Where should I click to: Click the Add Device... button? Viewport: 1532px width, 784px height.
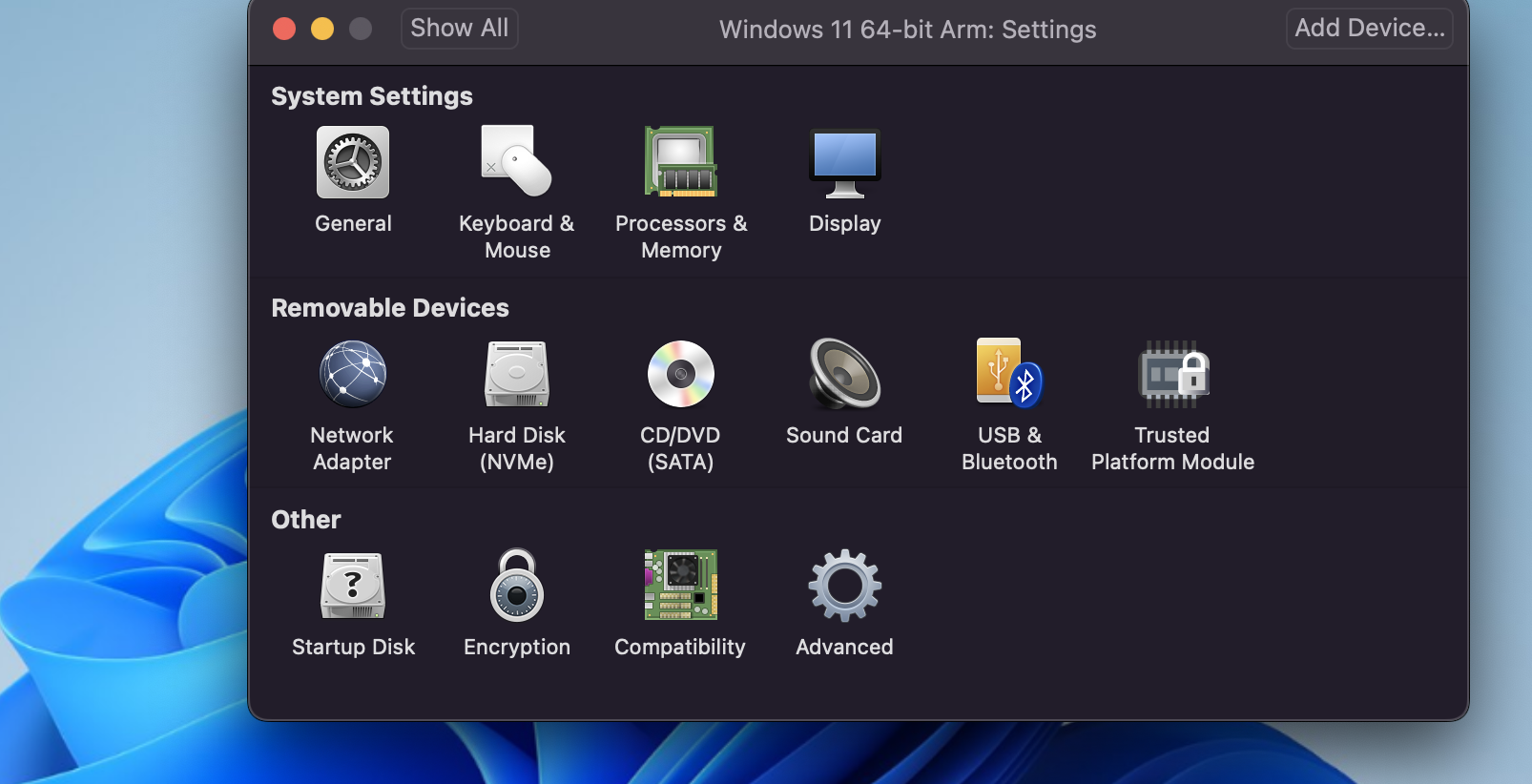click(1369, 29)
